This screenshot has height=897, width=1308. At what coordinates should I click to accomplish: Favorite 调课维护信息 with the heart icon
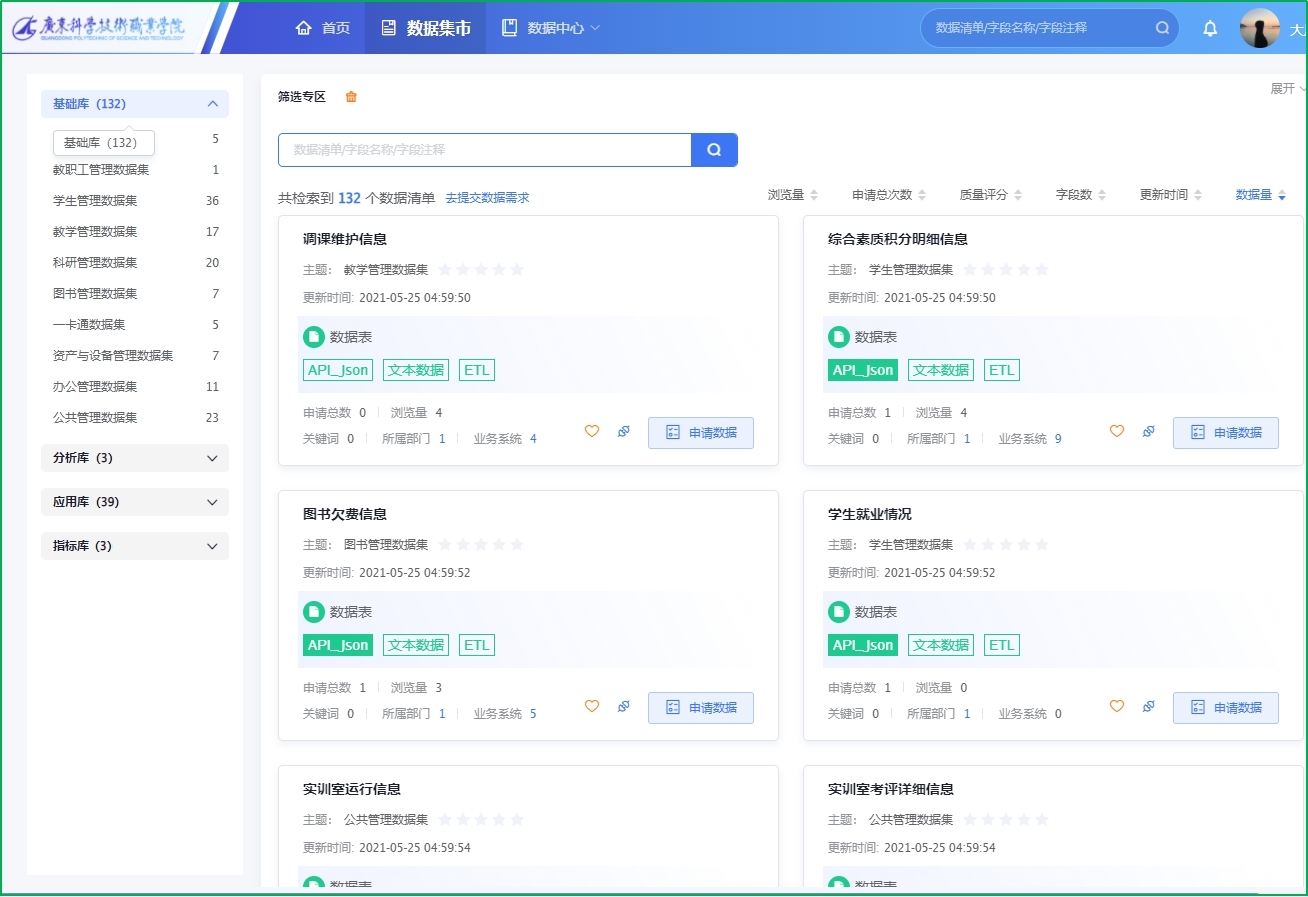592,431
